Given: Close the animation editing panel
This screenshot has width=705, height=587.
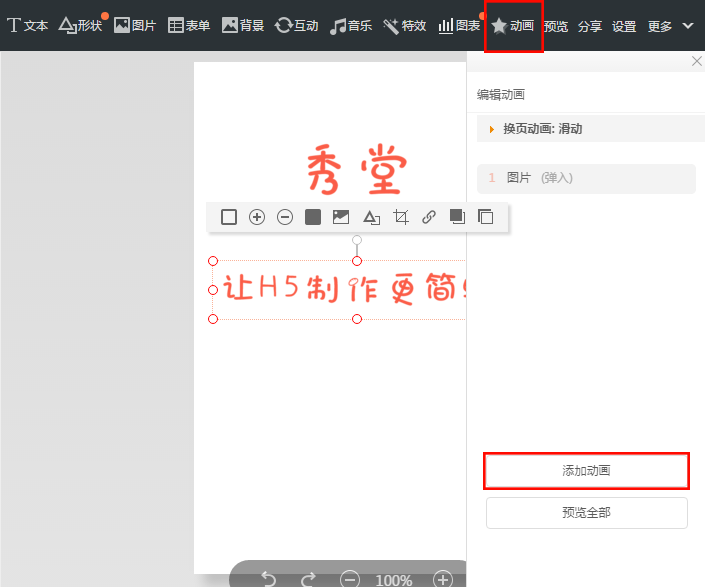Looking at the screenshot, I should pos(697,62).
